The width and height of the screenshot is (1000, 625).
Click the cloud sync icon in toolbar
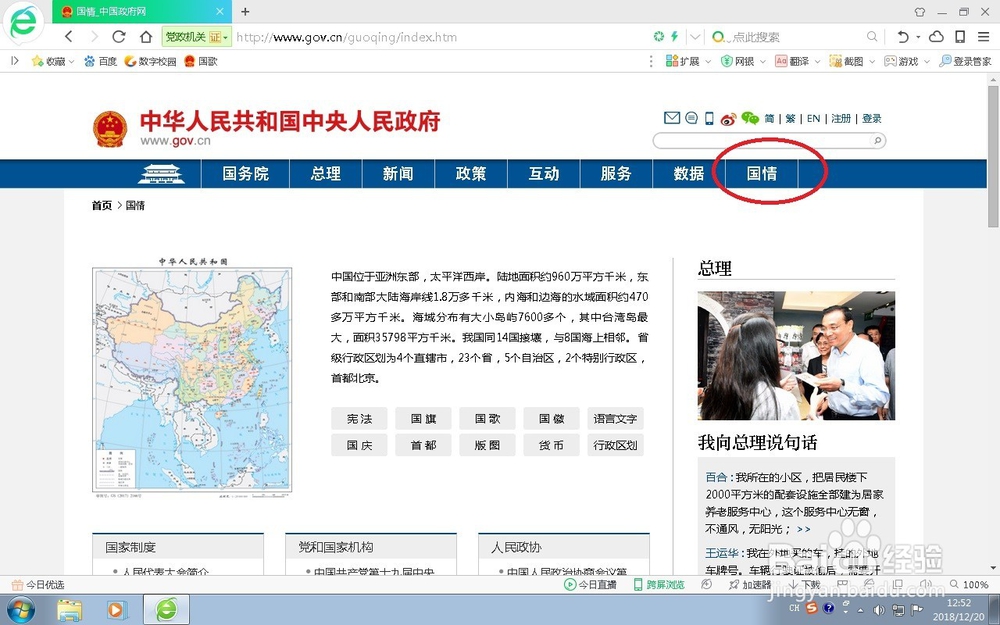[936, 36]
